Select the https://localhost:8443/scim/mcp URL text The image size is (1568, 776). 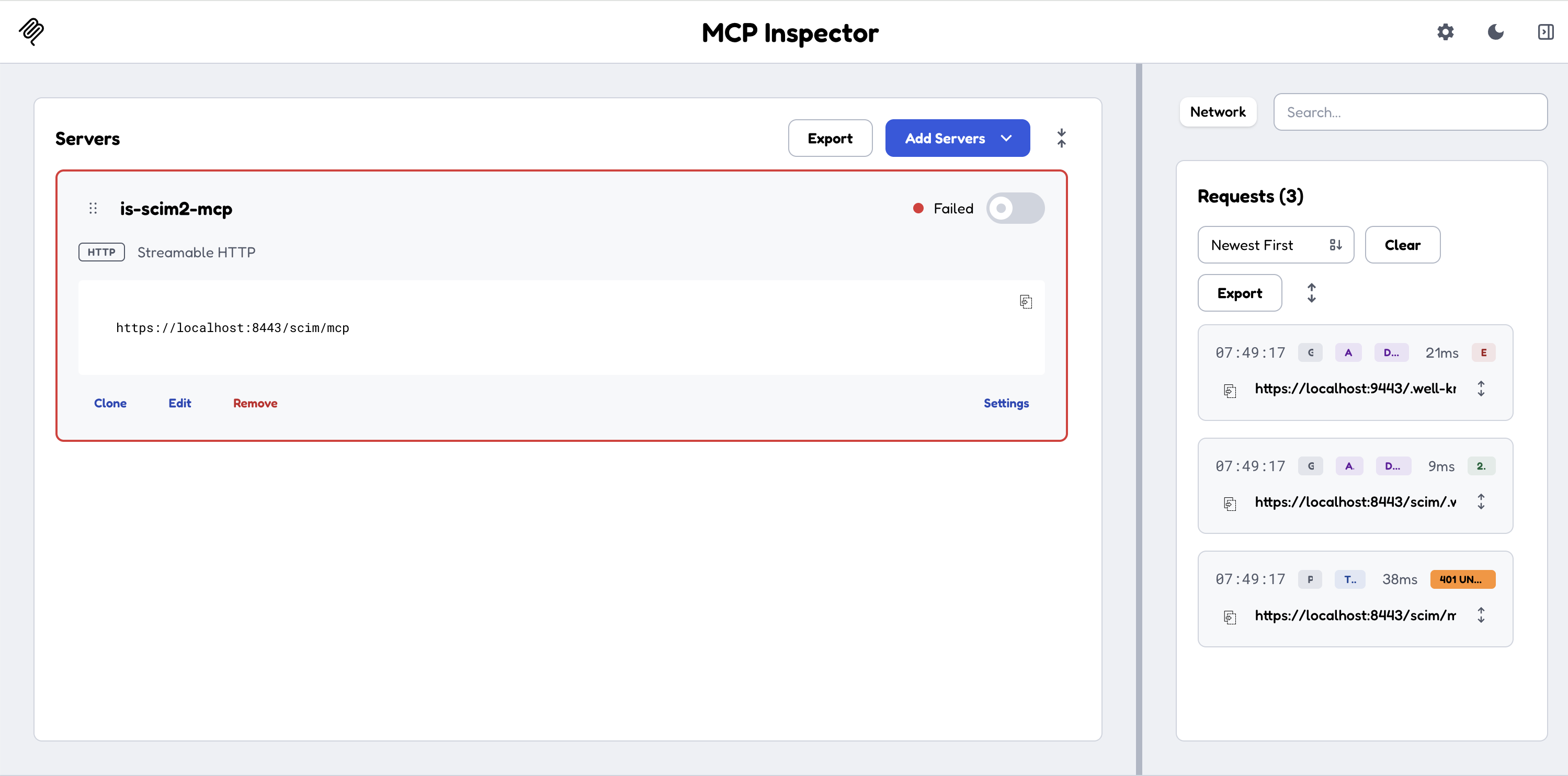coord(233,328)
